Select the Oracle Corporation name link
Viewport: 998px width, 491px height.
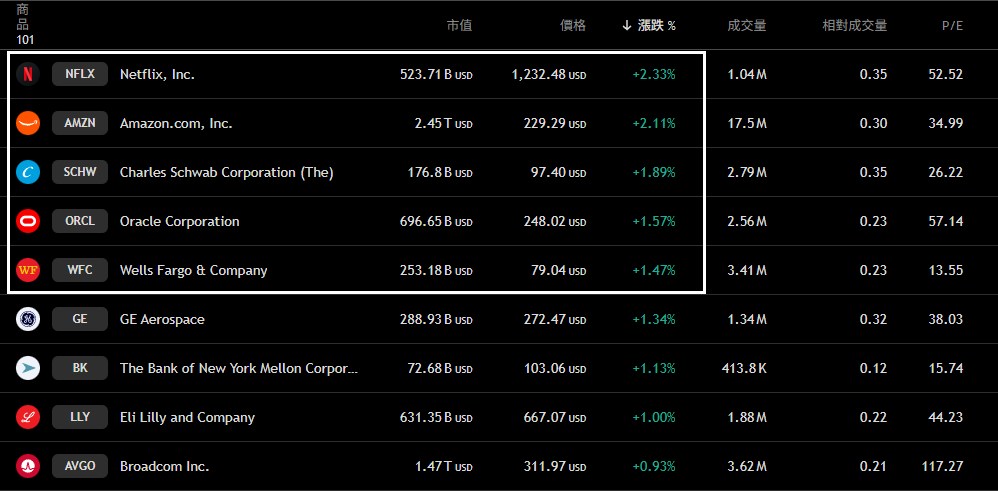point(180,221)
